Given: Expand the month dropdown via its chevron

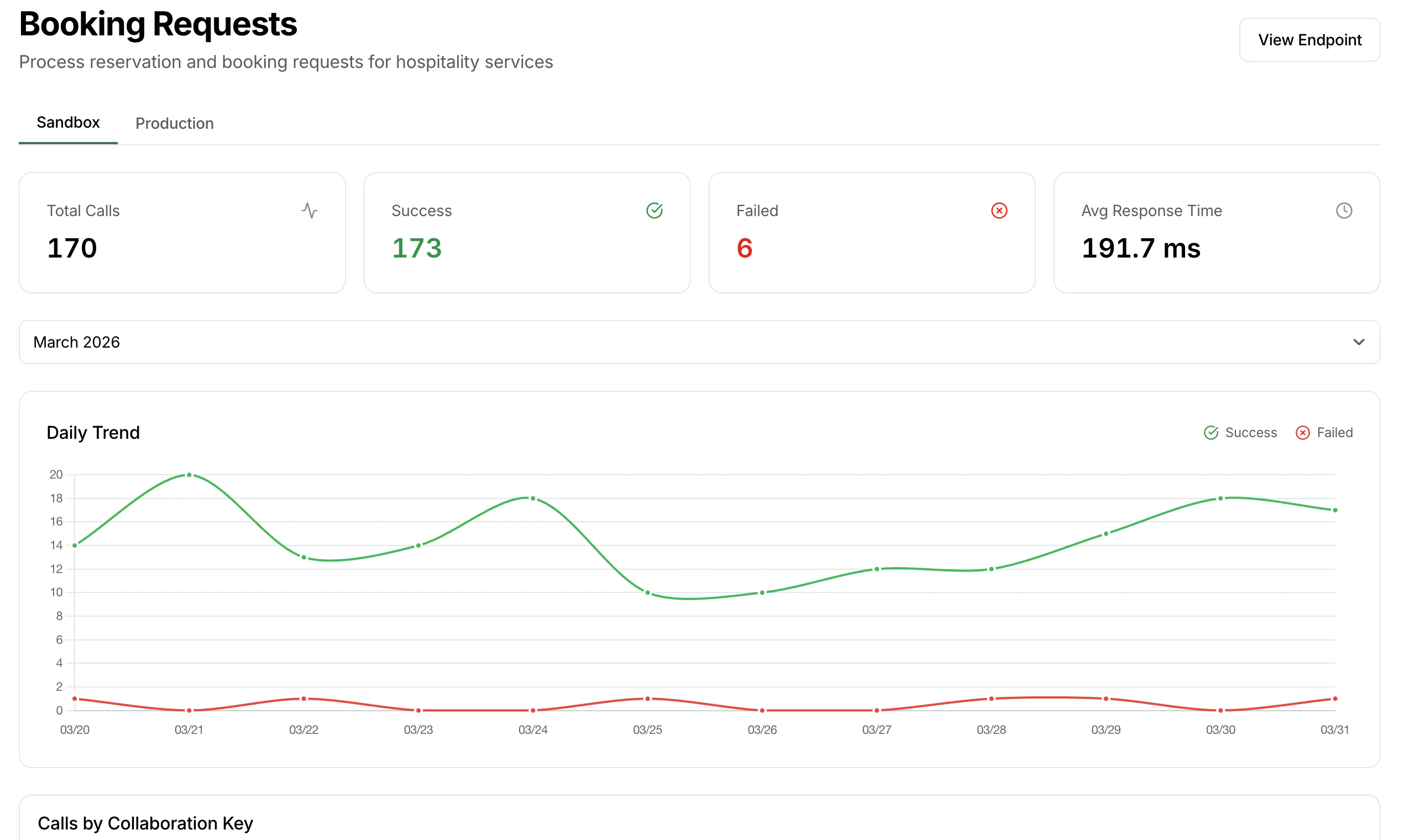Looking at the screenshot, I should [x=1358, y=342].
